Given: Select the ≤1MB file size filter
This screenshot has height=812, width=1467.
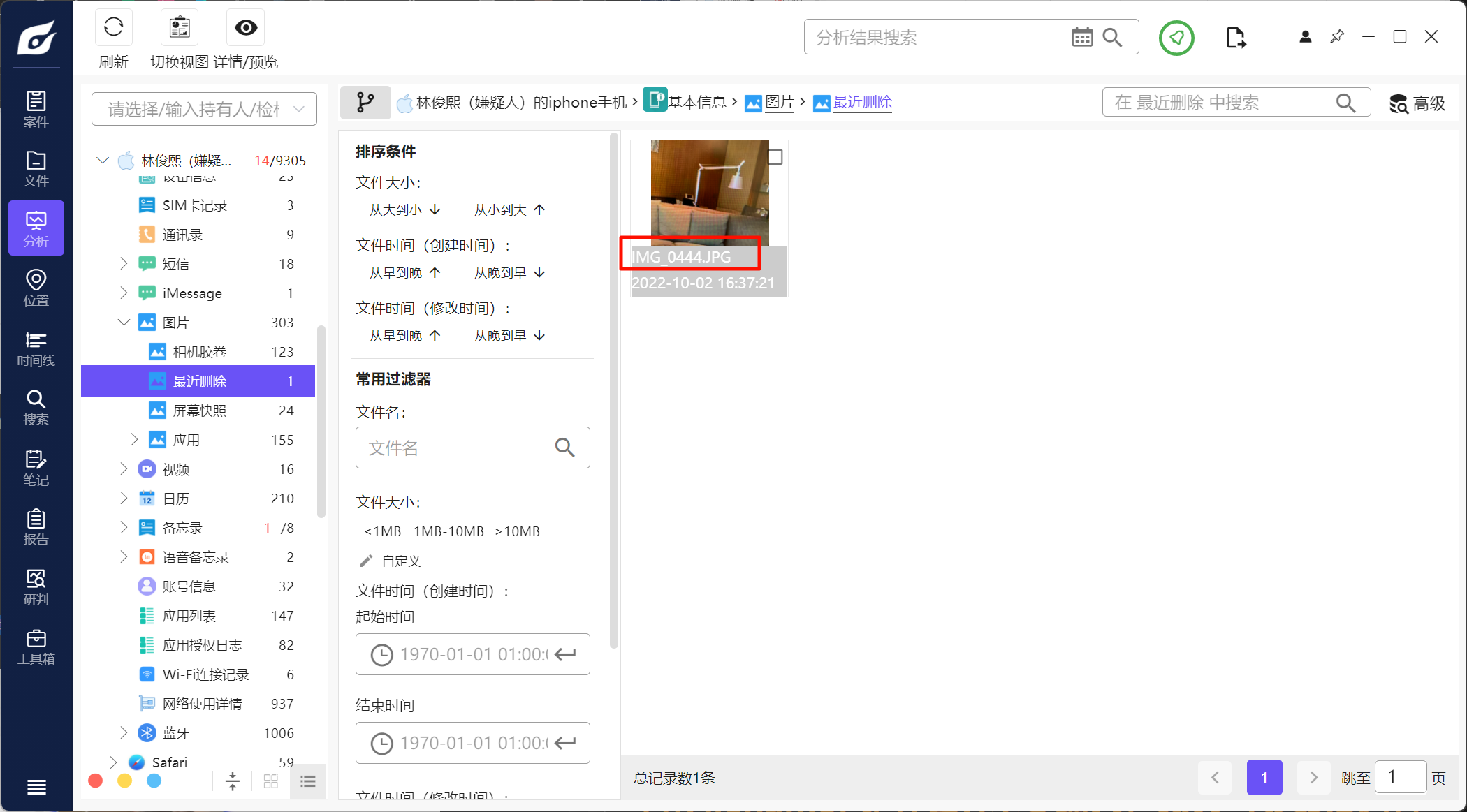Looking at the screenshot, I should tap(382, 531).
